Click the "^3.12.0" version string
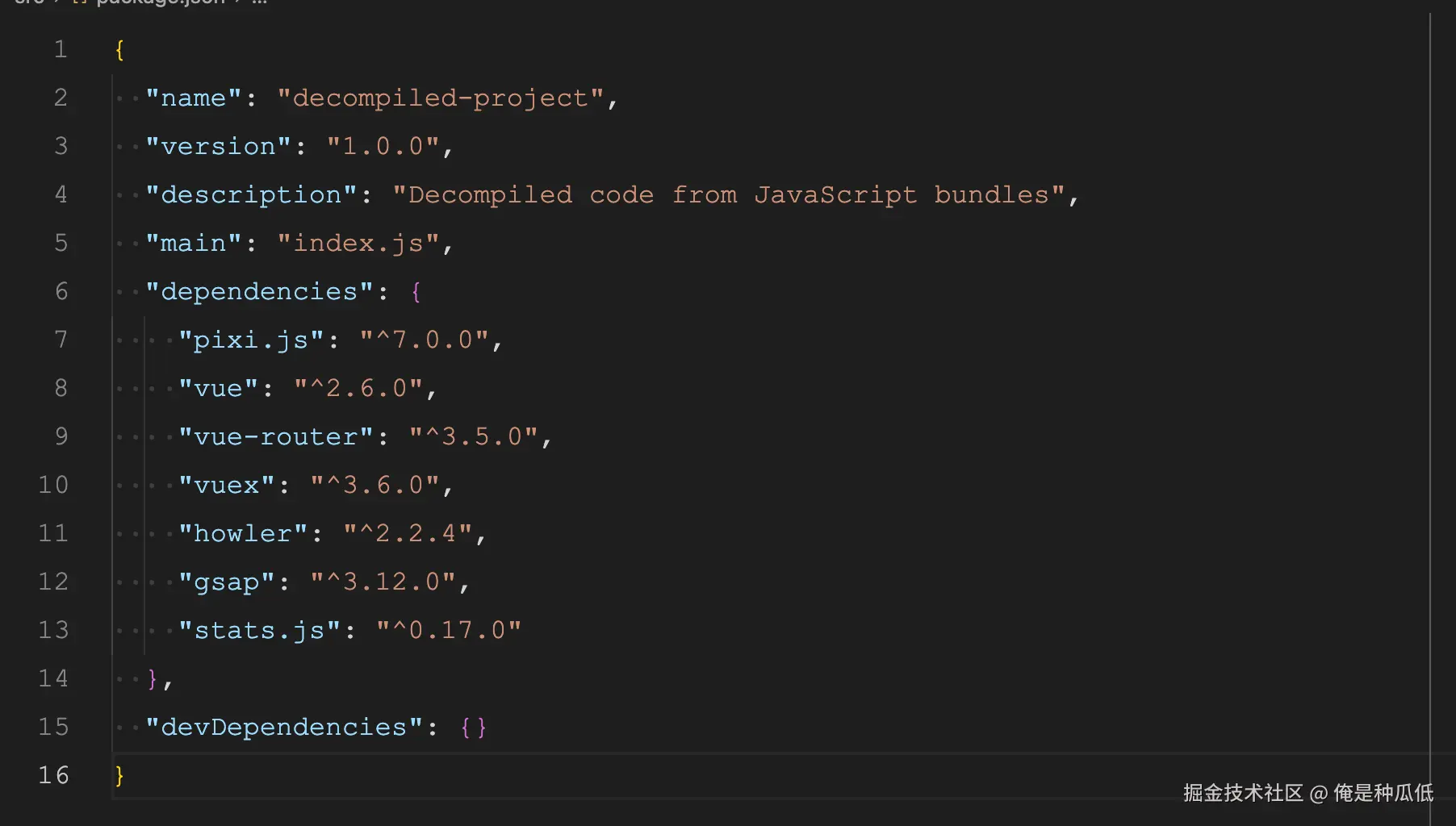Image resolution: width=1456 pixels, height=826 pixels. click(383, 582)
